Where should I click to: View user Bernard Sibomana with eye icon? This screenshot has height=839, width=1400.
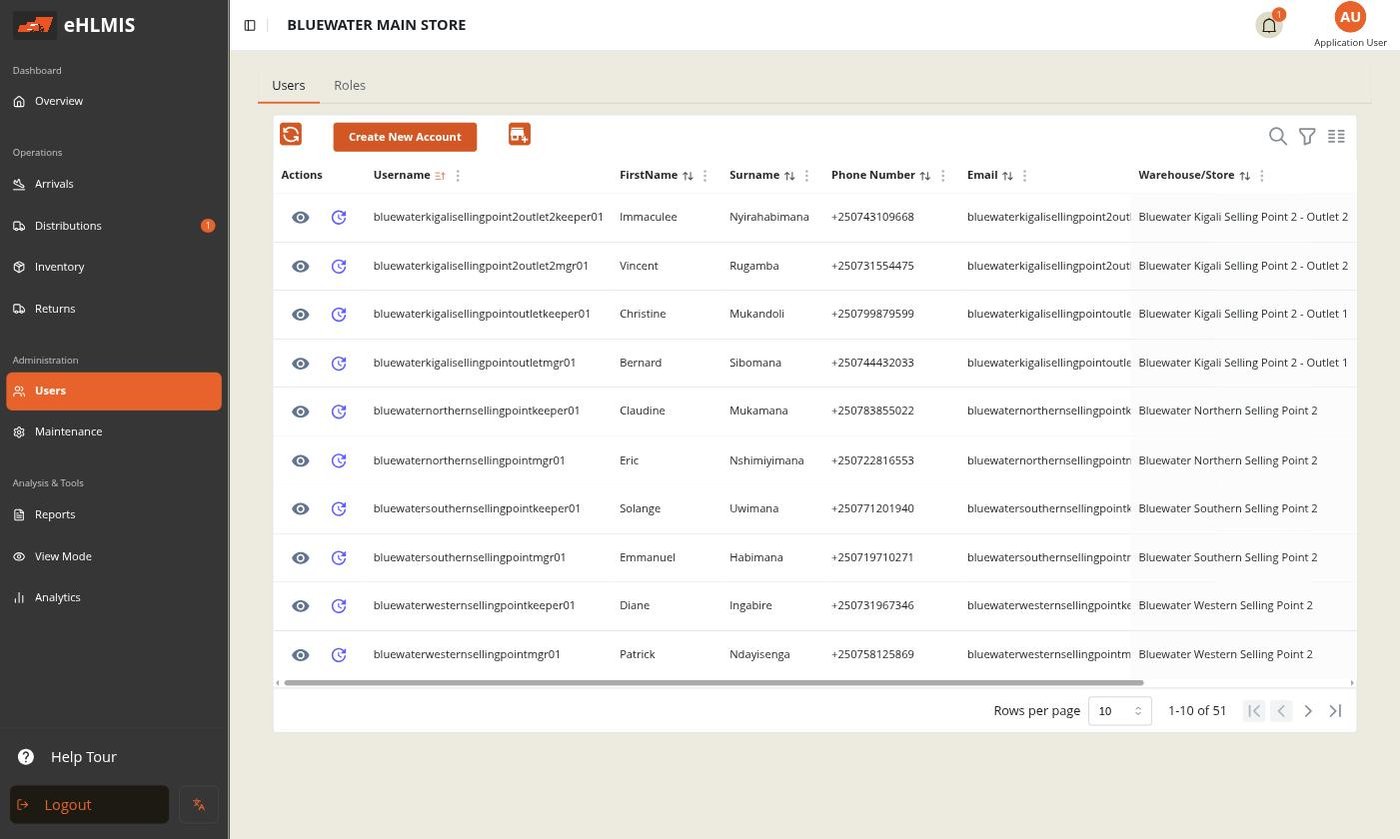(300, 363)
